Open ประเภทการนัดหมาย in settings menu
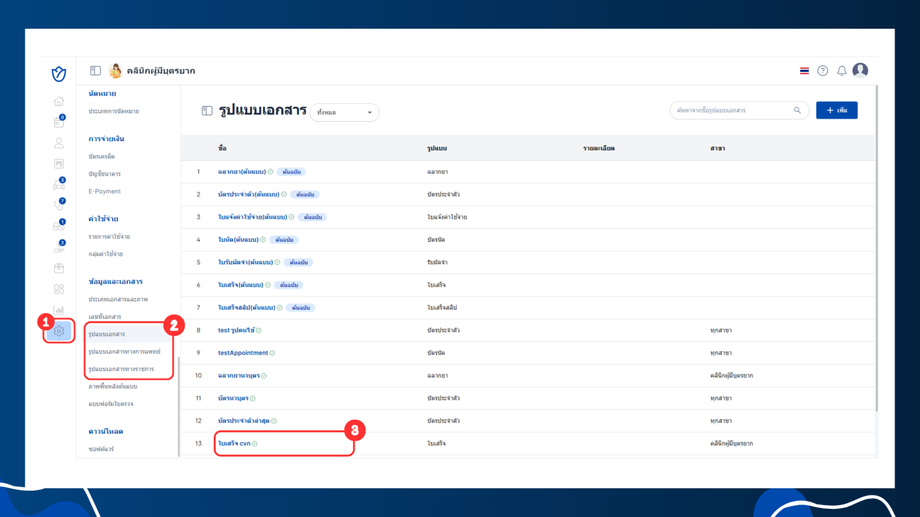The width and height of the screenshot is (920, 517). pos(114,111)
